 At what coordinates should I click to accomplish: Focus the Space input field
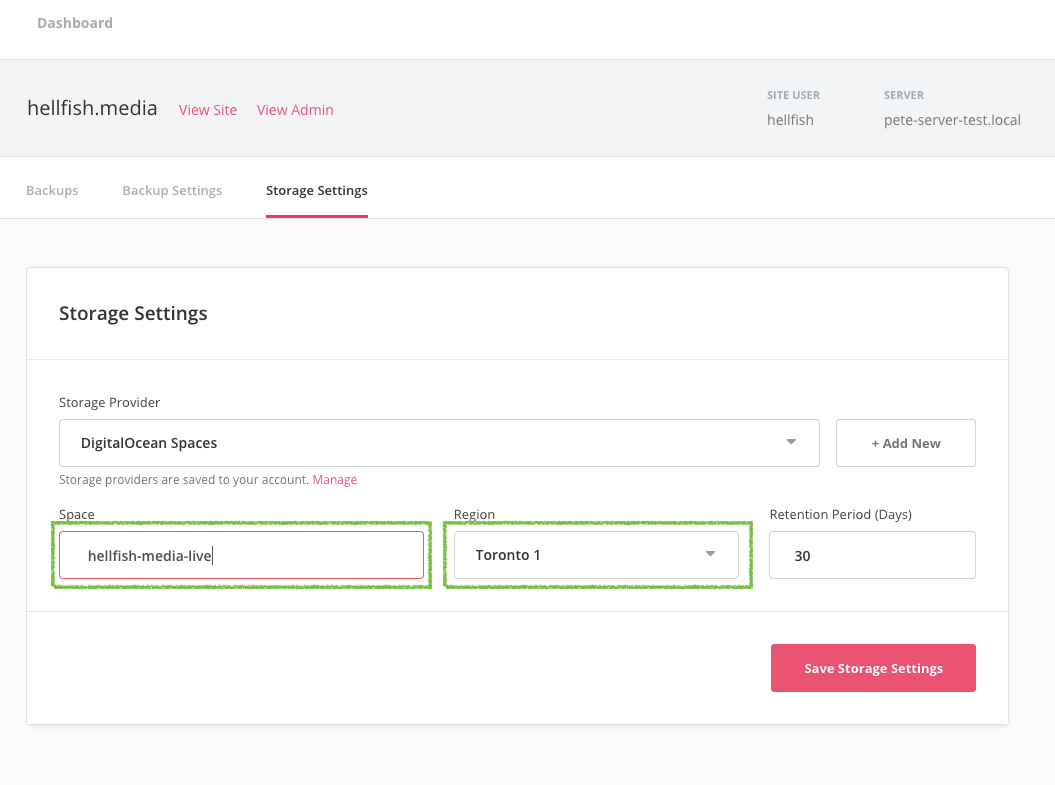(242, 555)
